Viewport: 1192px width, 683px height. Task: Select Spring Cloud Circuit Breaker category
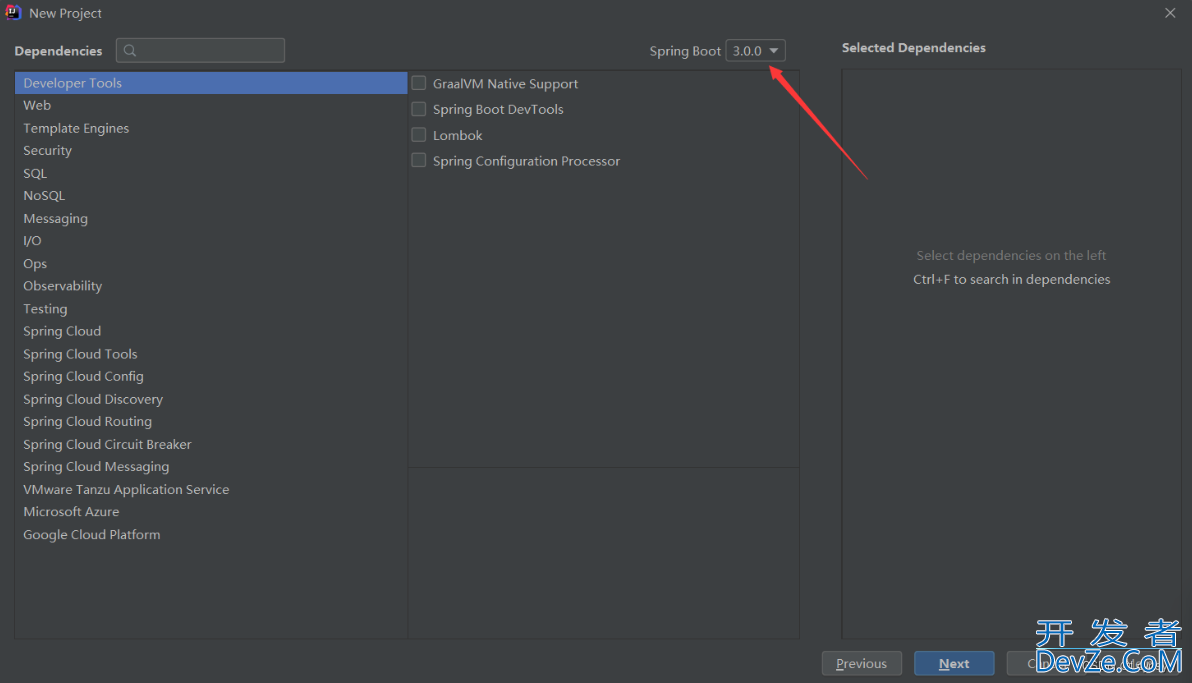click(x=211, y=444)
